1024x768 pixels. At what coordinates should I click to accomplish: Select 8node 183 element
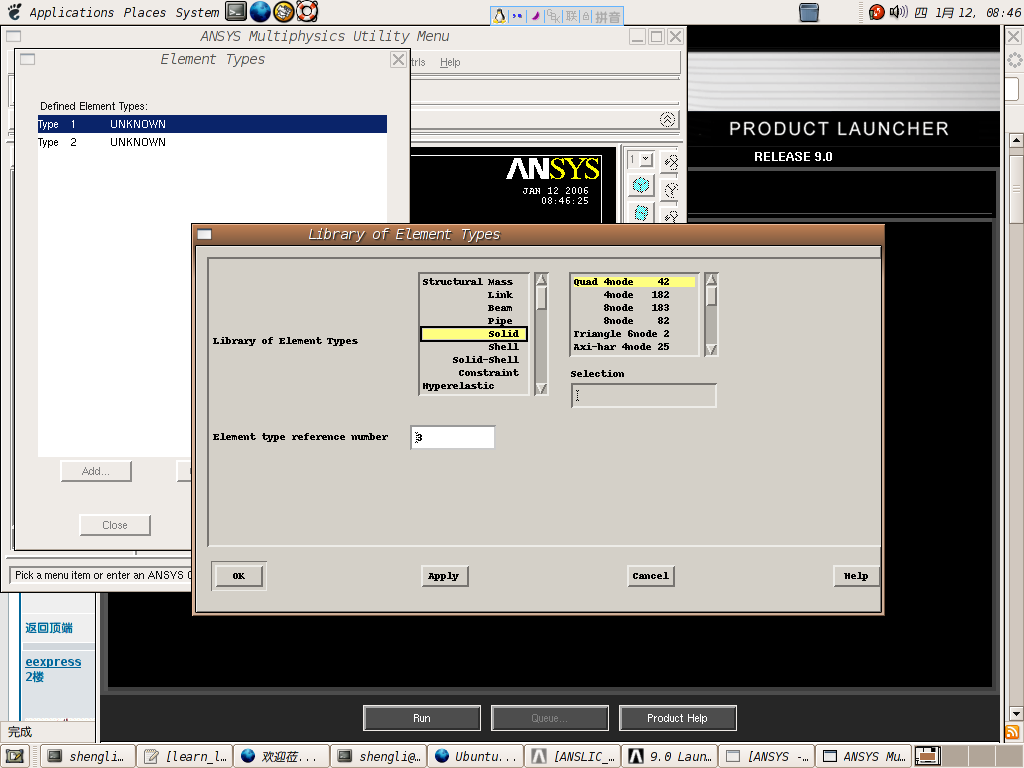(633, 308)
